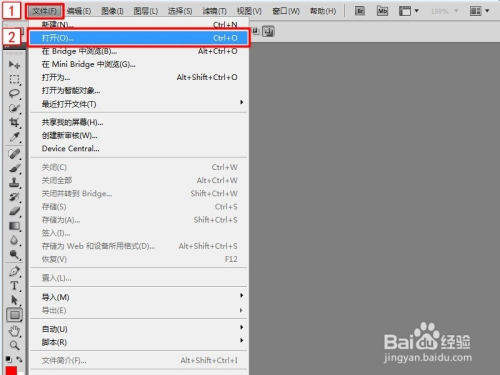Swap foreground and background colors
The width and height of the screenshot is (500, 375).
pyautogui.click(x=19, y=359)
